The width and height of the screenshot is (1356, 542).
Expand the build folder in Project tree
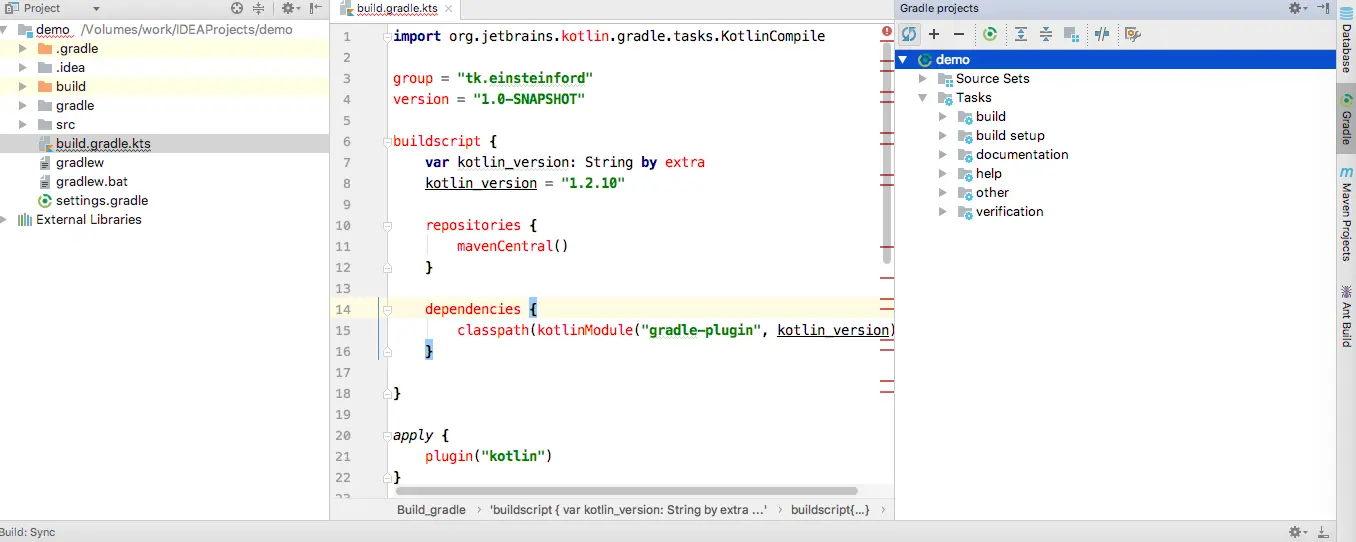[23, 86]
